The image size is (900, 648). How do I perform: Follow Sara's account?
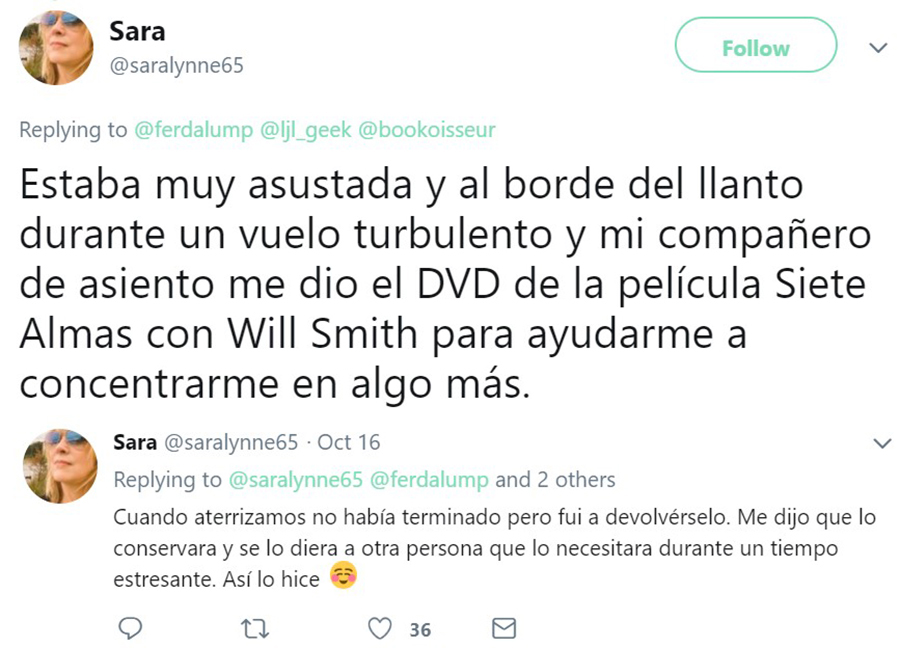755,45
